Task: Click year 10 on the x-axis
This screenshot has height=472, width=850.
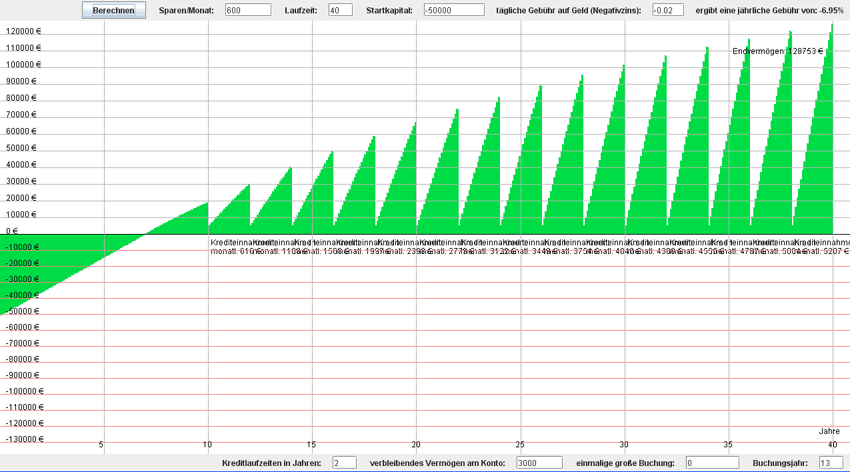Action: 208,444
